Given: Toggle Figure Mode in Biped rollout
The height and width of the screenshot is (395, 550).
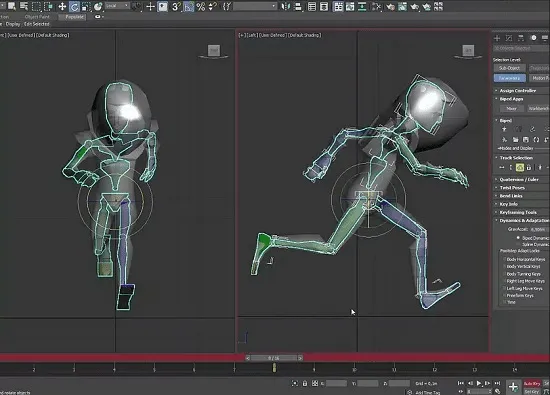Looking at the screenshot, I should tap(504, 129).
